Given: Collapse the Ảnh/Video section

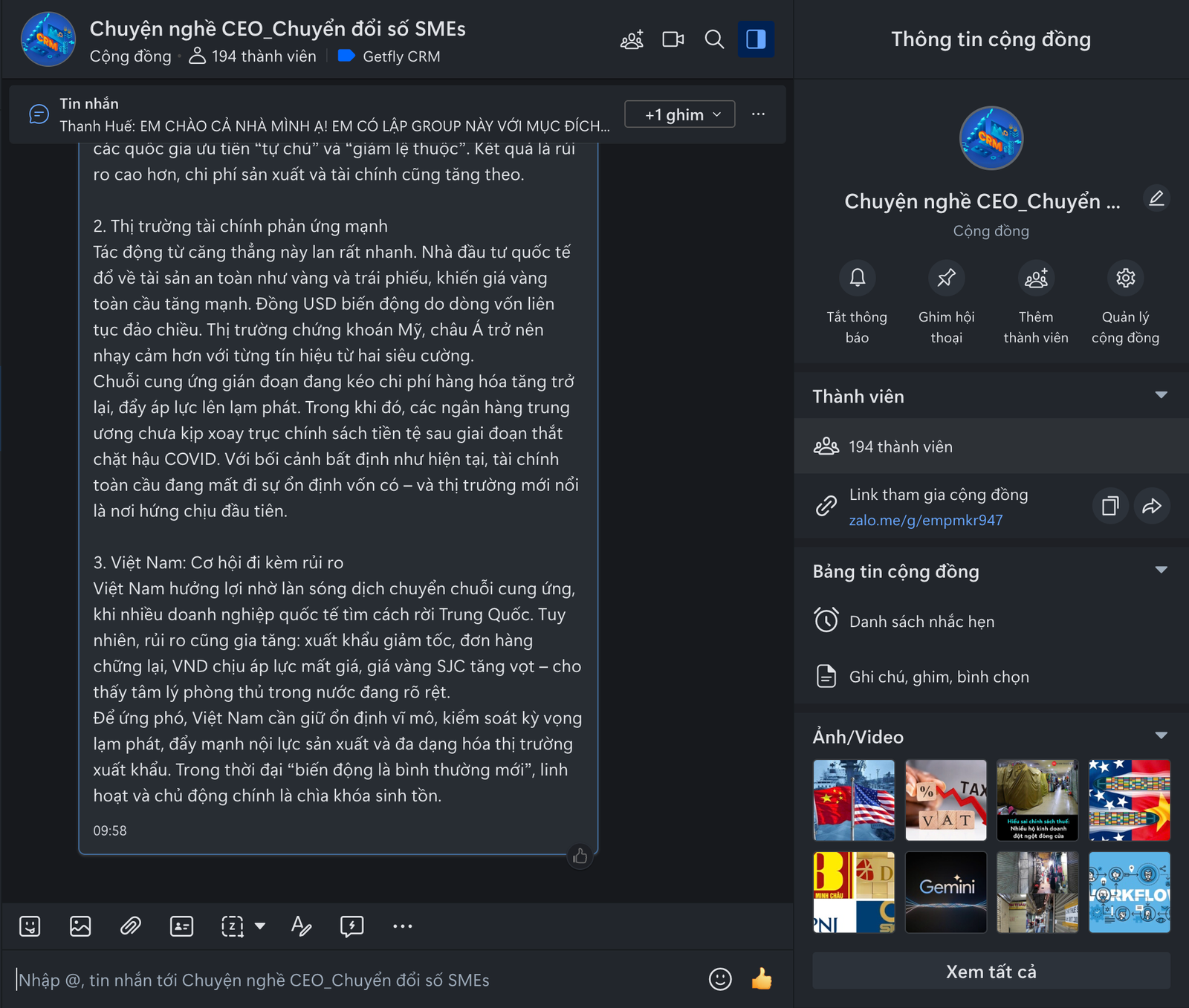Looking at the screenshot, I should pos(1161,736).
